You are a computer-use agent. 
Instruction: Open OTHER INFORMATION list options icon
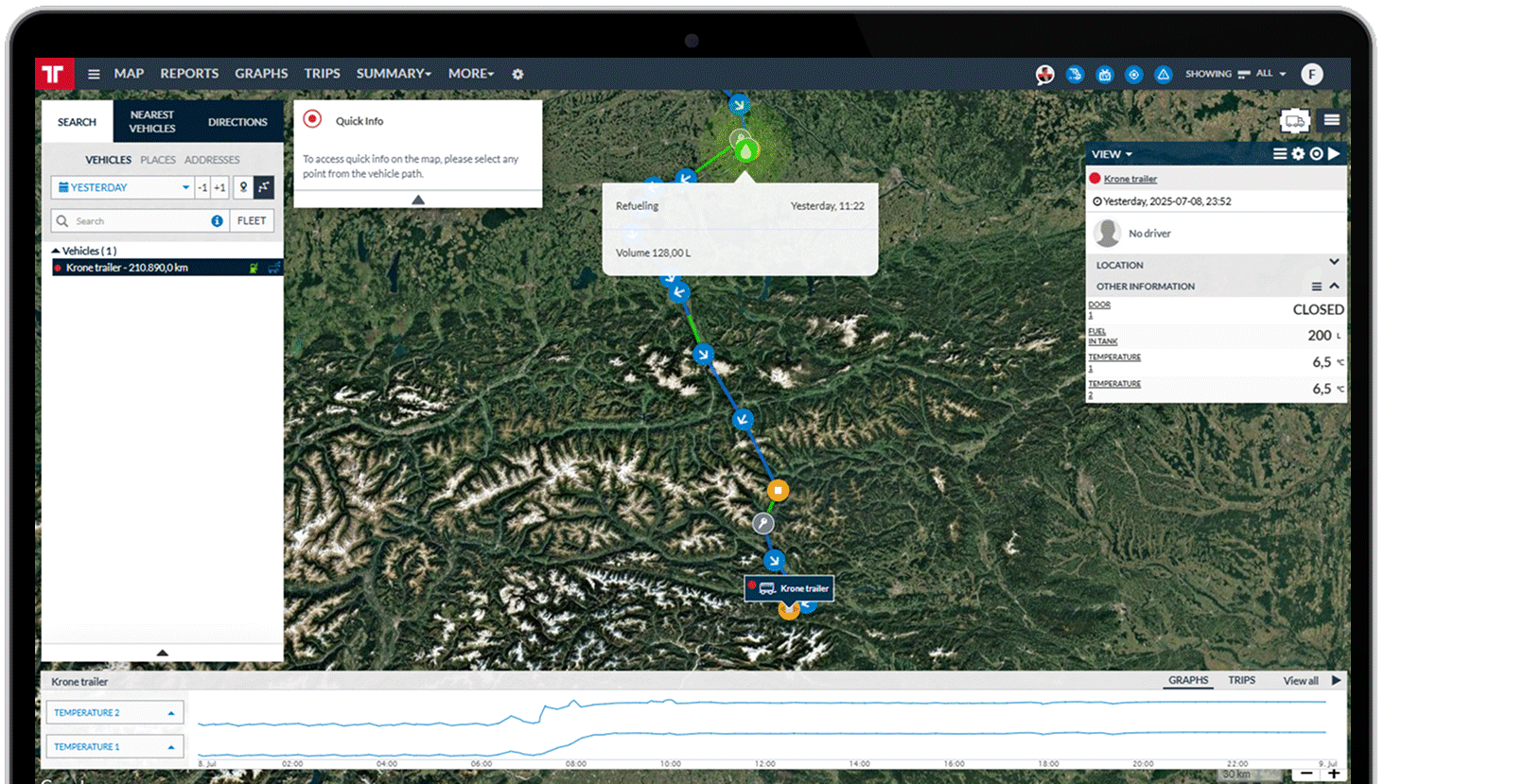tap(1316, 287)
